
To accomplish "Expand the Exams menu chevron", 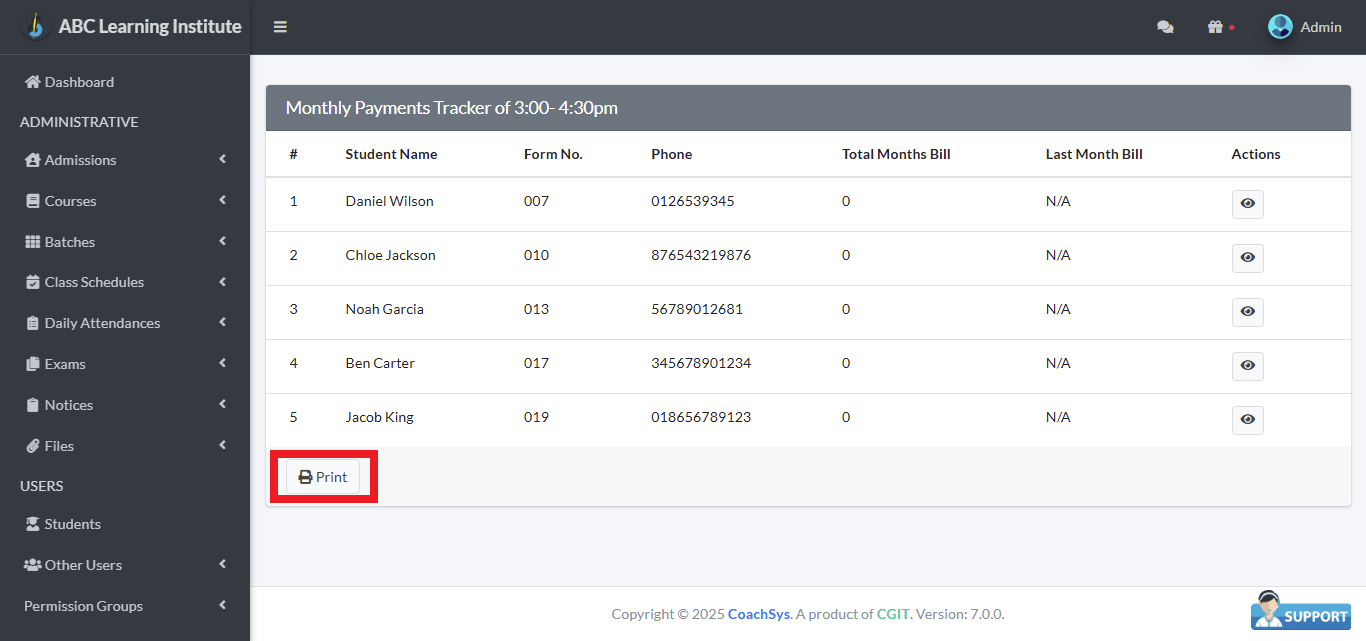I will 222,364.
